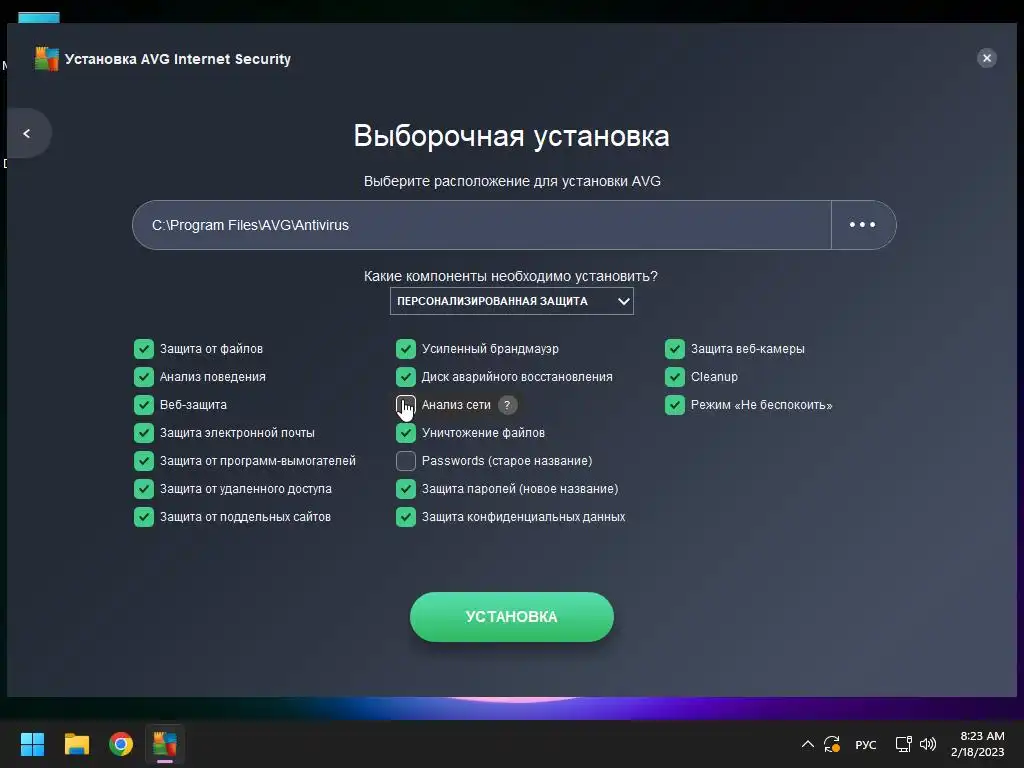Click the update sync tray icon
Screen dimensions: 1024x768
point(832,744)
